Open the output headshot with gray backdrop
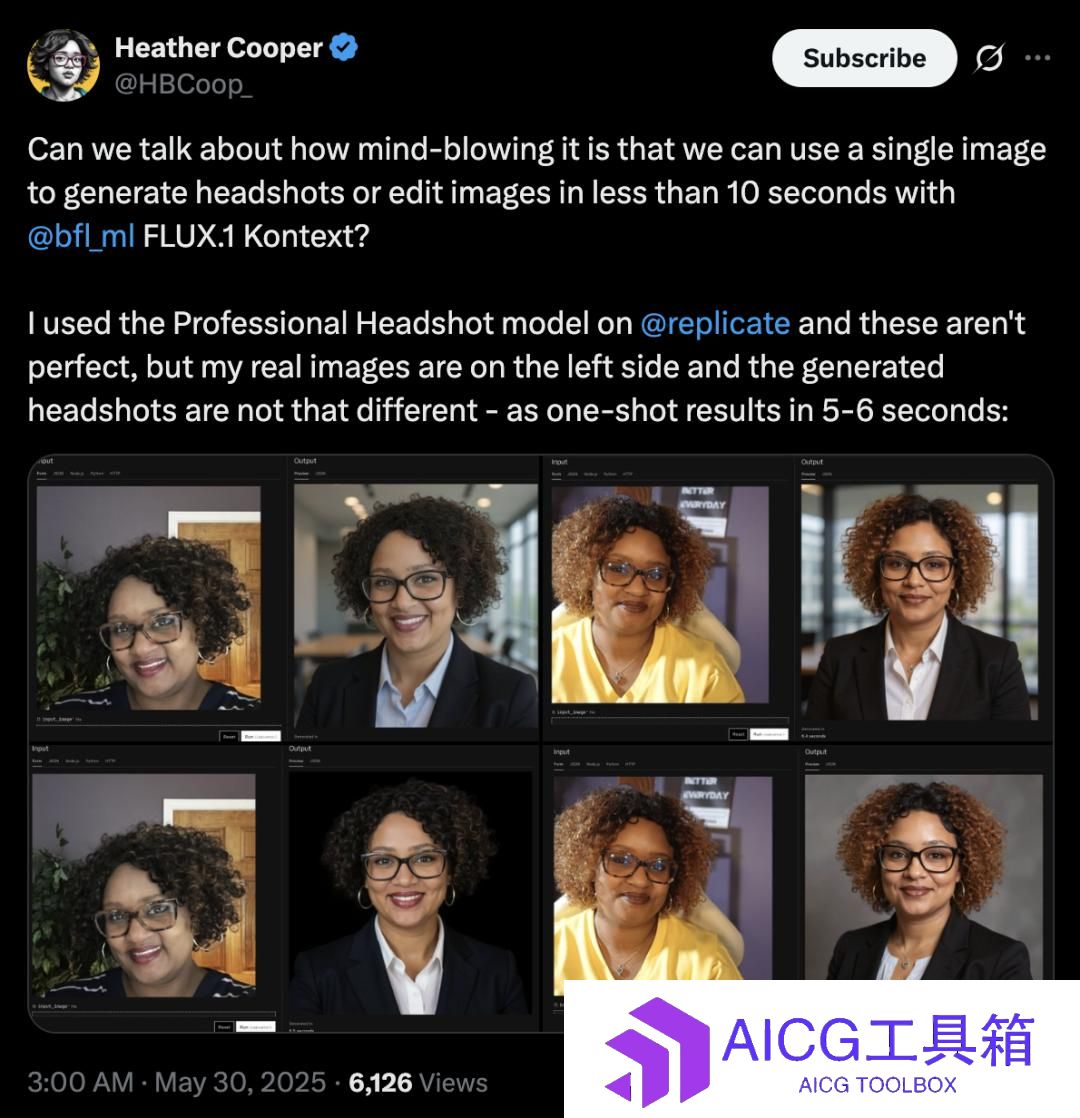This screenshot has height=1118, width=1080. coord(923,876)
